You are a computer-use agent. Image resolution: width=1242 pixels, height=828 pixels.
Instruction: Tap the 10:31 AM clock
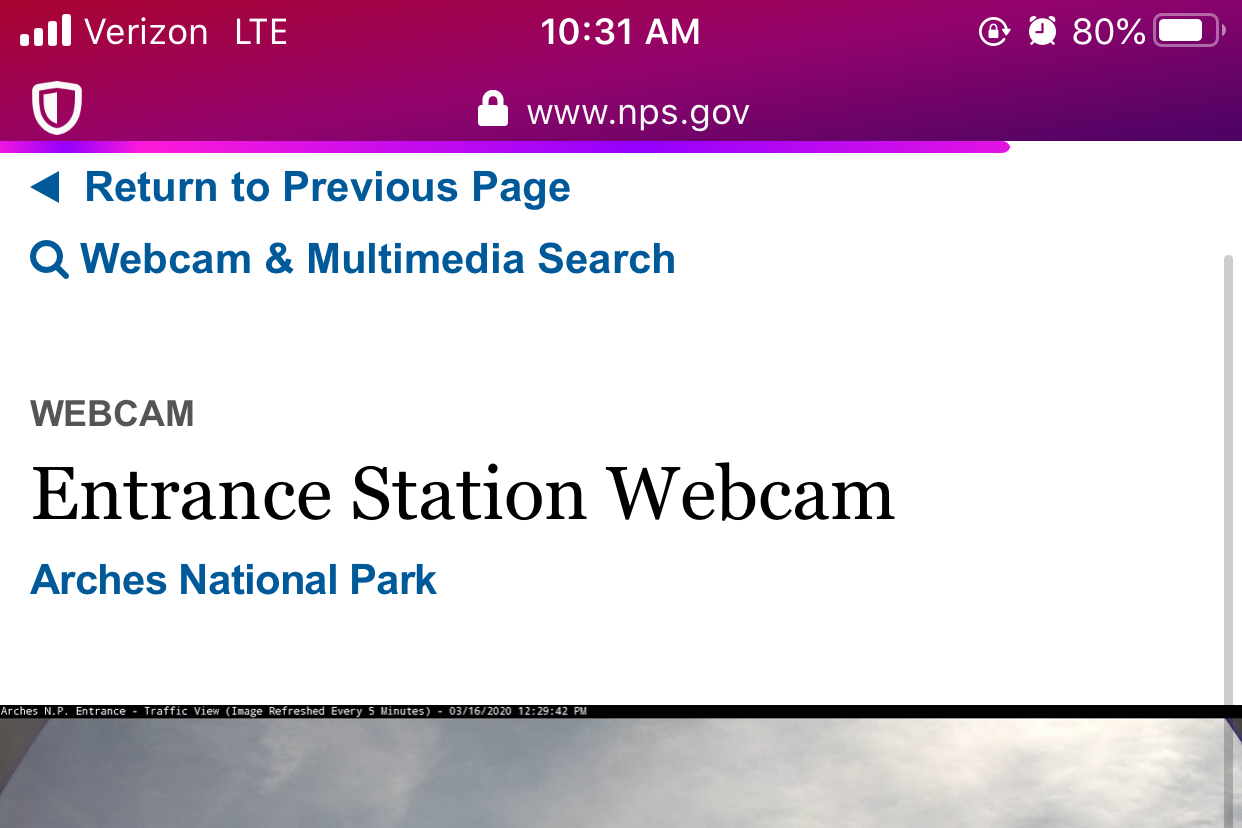[620, 32]
